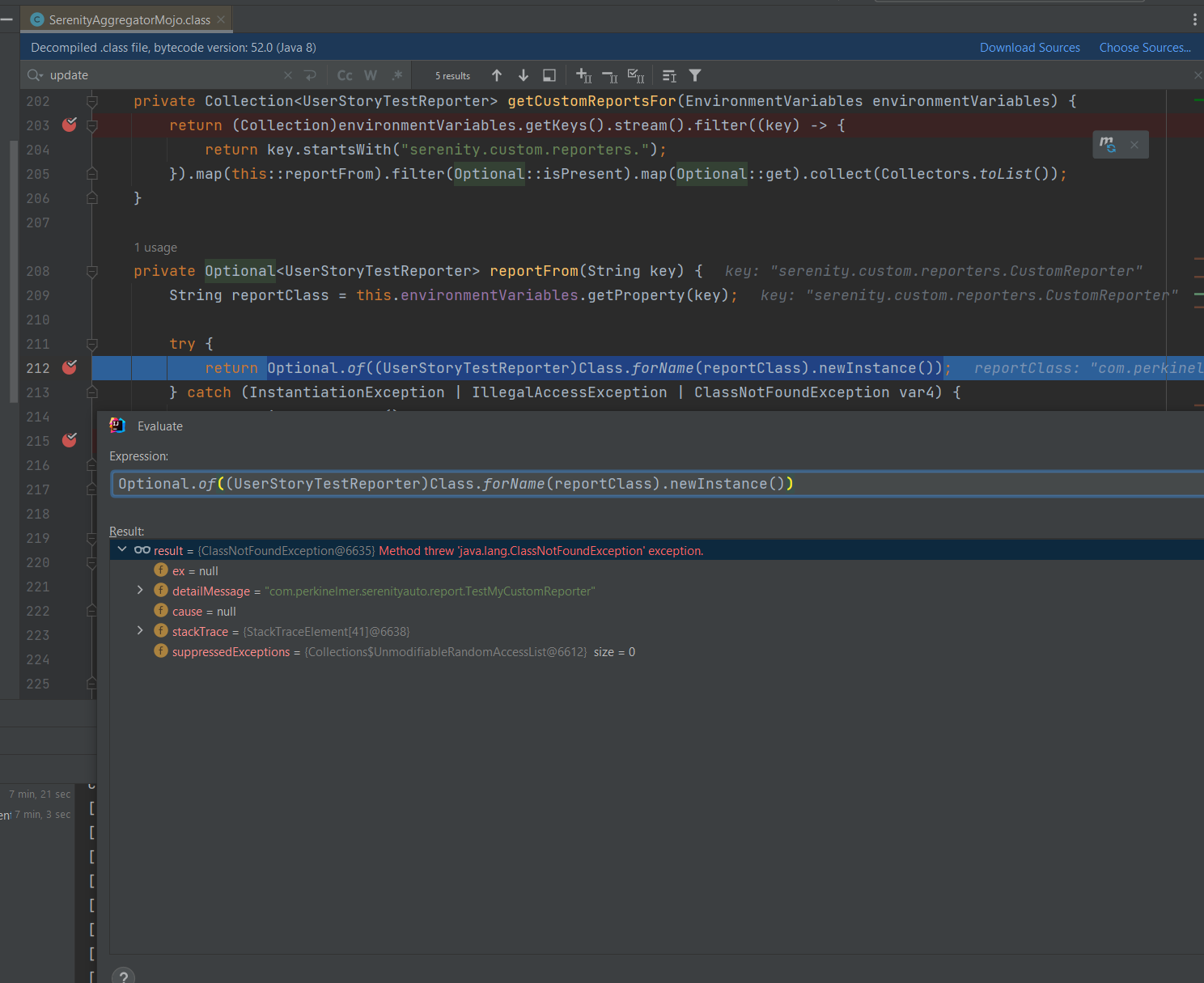Screen dimensions: 1204x983
Task: Toggle Regex (.*) search option
Action: 396,75
